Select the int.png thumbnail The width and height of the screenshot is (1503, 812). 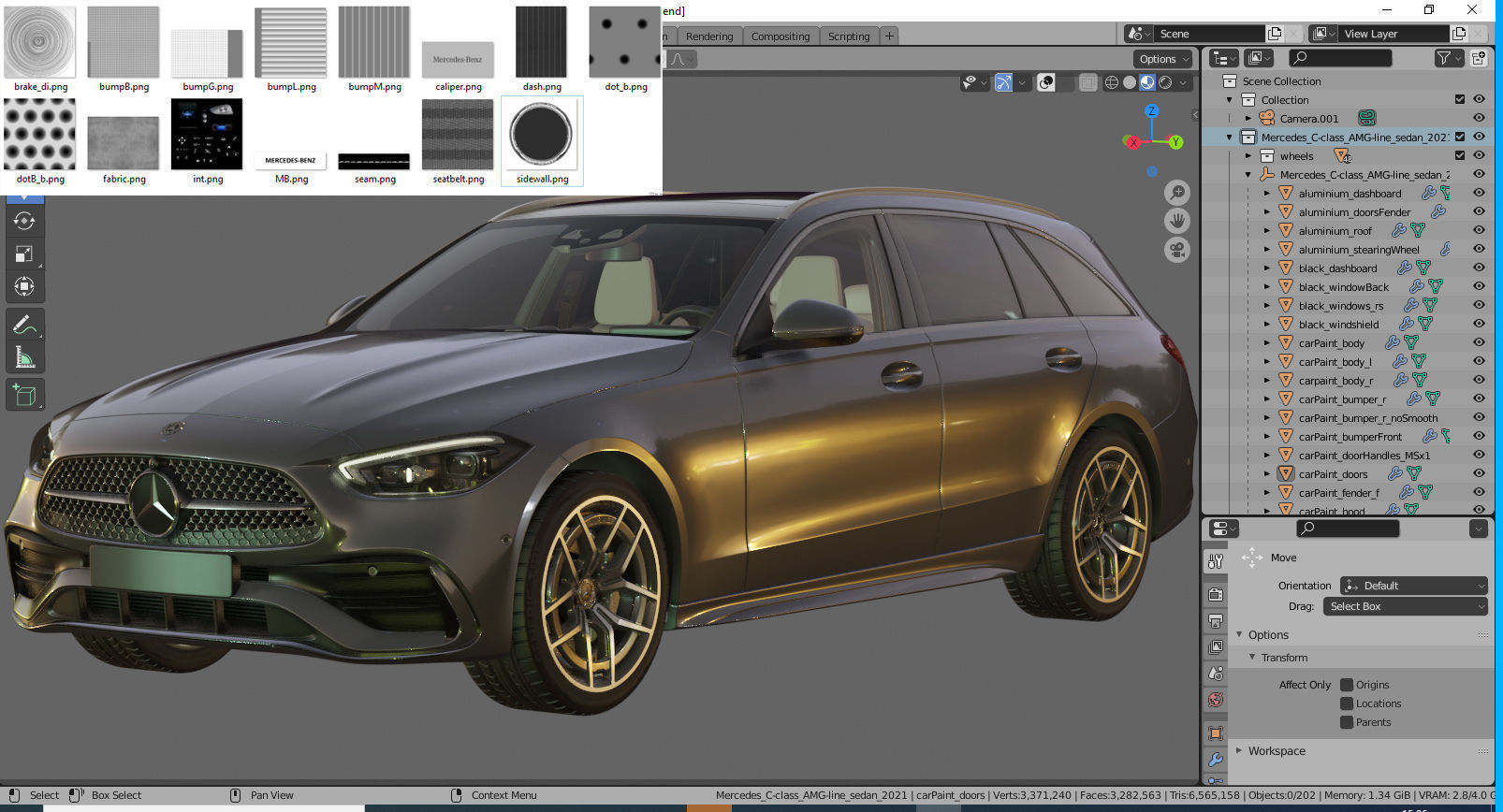pos(207,141)
